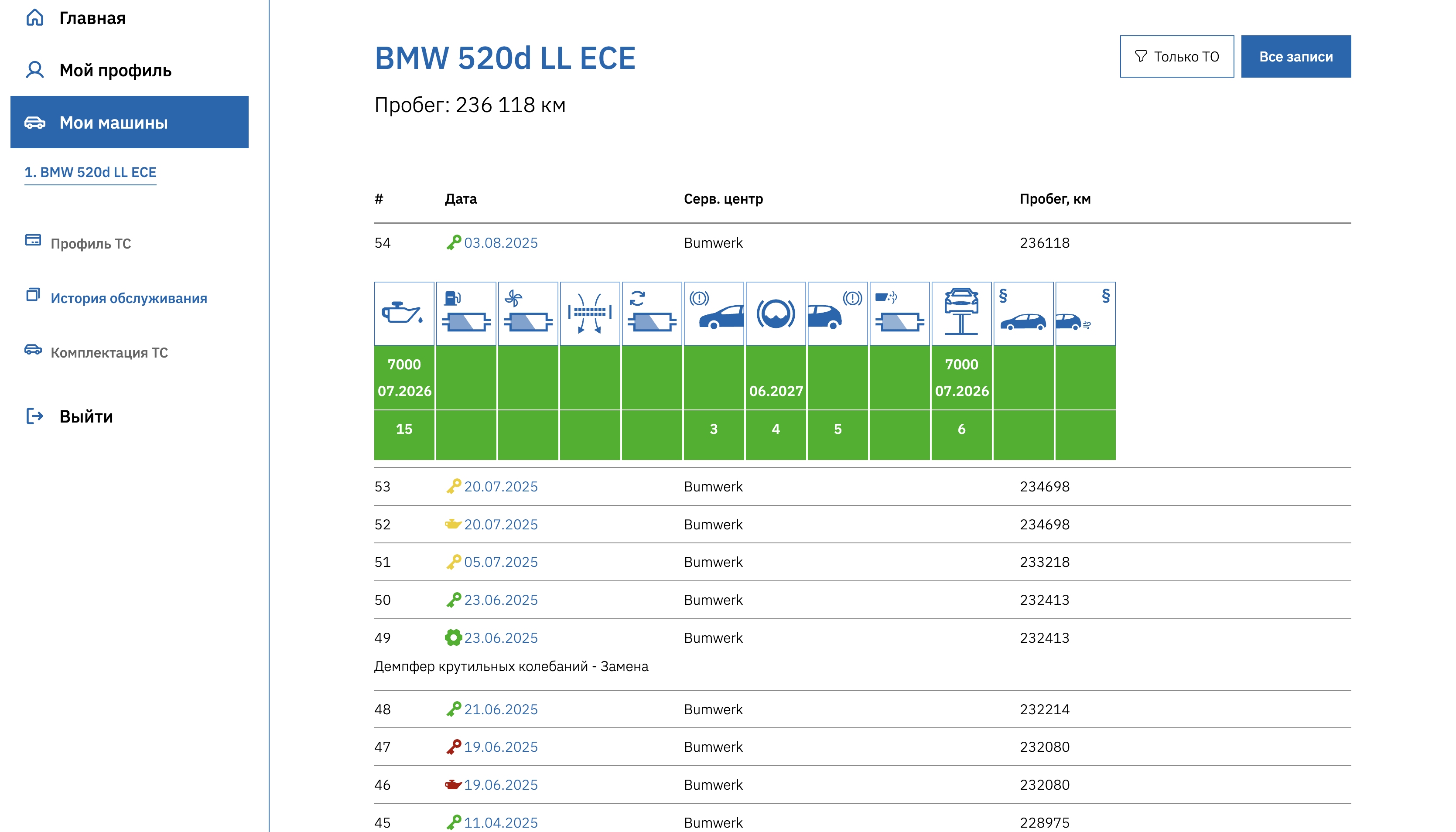This screenshot has height=832, width=1456.
Task: Click the engine oil service icon
Action: coord(404,313)
